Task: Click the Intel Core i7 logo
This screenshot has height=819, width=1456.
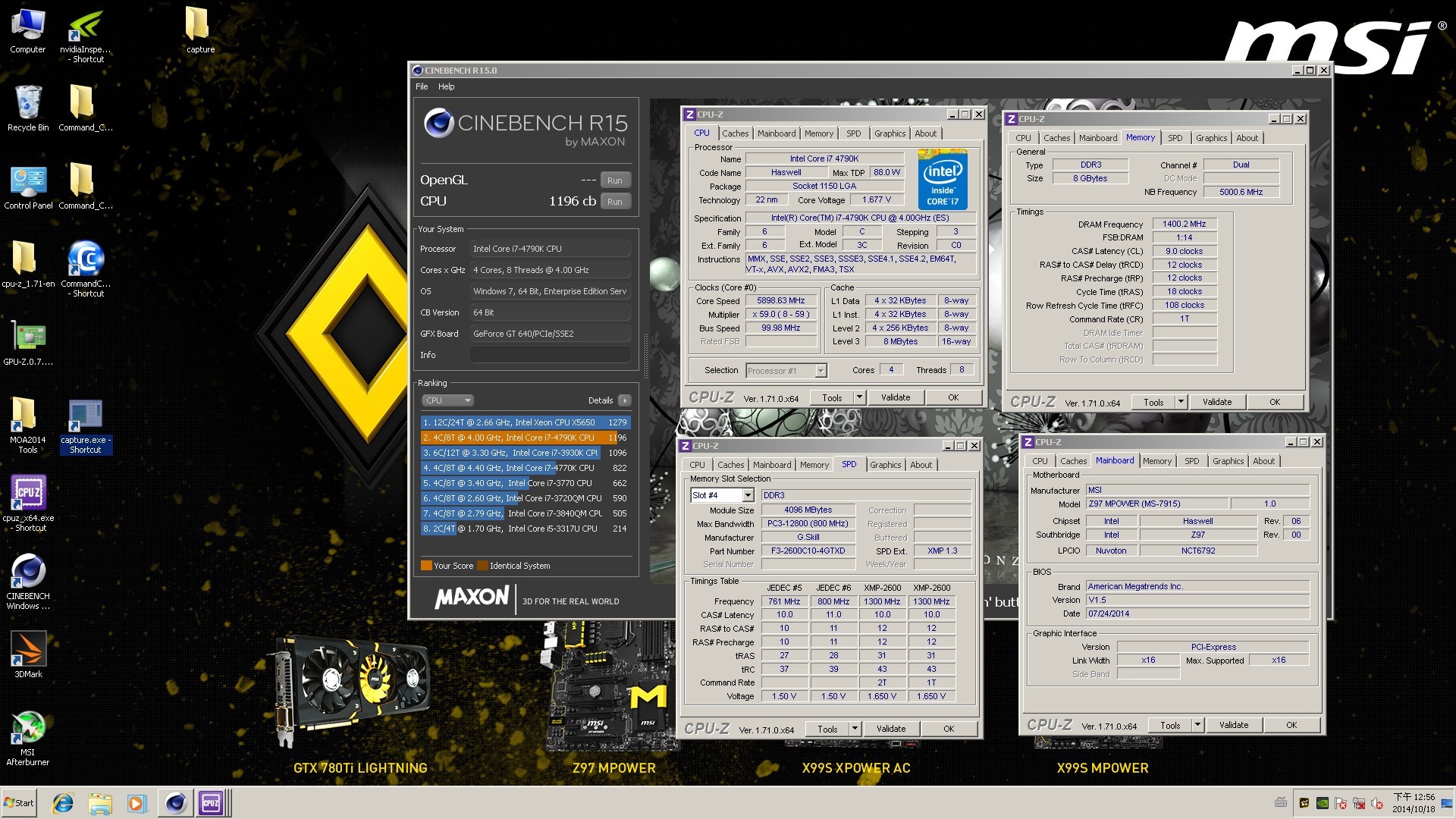Action: click(943, 180)
